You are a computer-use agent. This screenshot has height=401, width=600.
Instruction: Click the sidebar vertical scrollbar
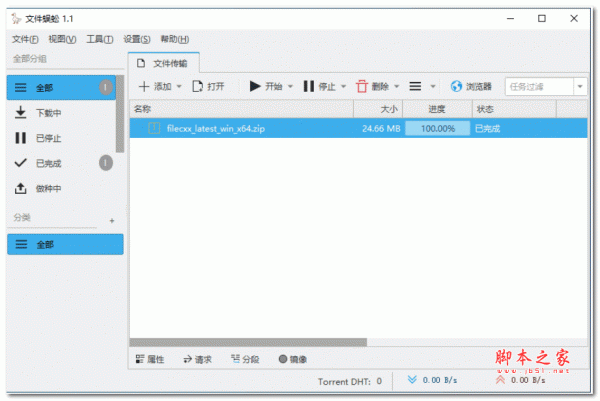click(120, 114)
